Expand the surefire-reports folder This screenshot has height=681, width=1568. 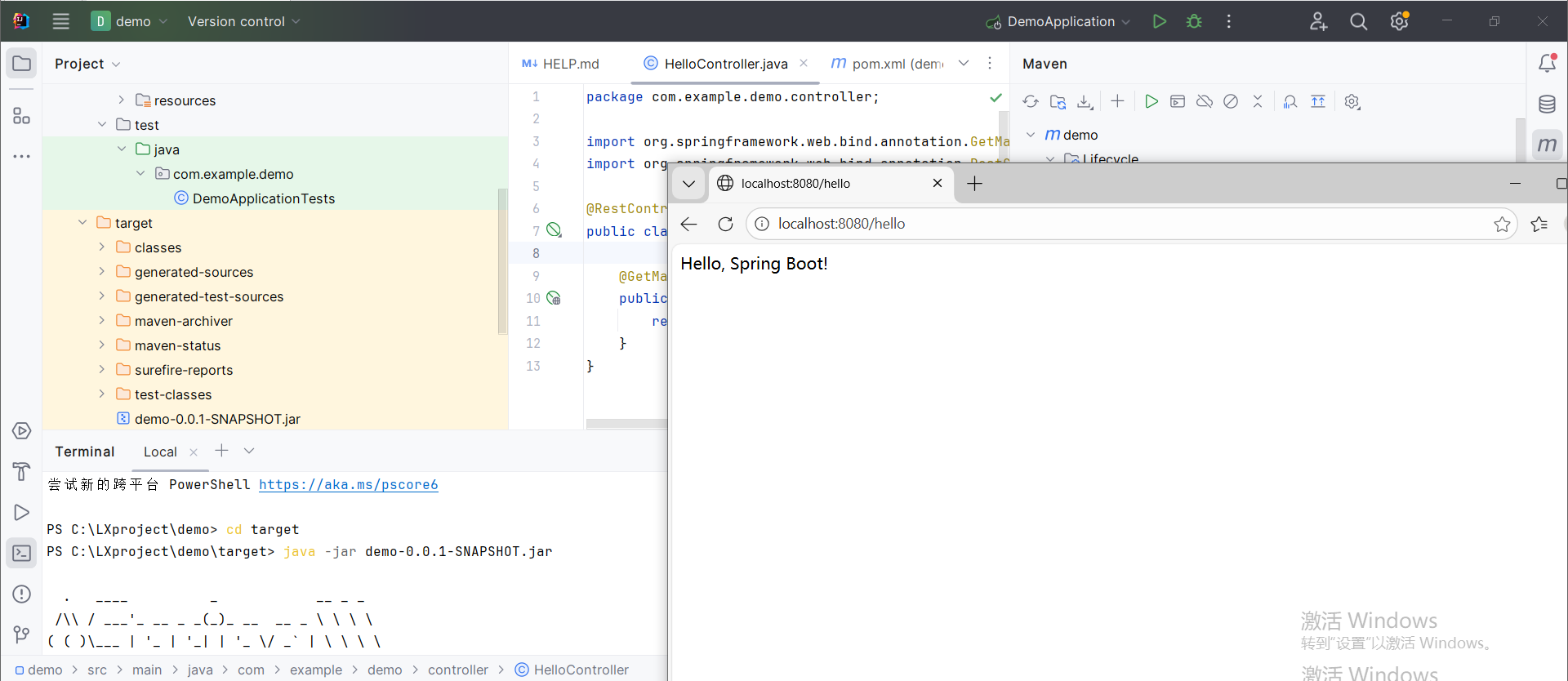click(101, 369)
